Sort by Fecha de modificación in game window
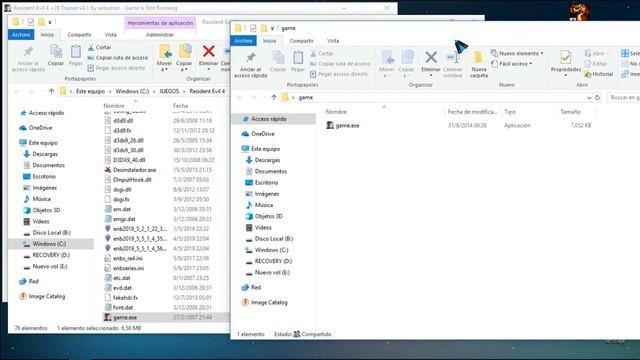 pyautogui.click(x=472, y=112)
